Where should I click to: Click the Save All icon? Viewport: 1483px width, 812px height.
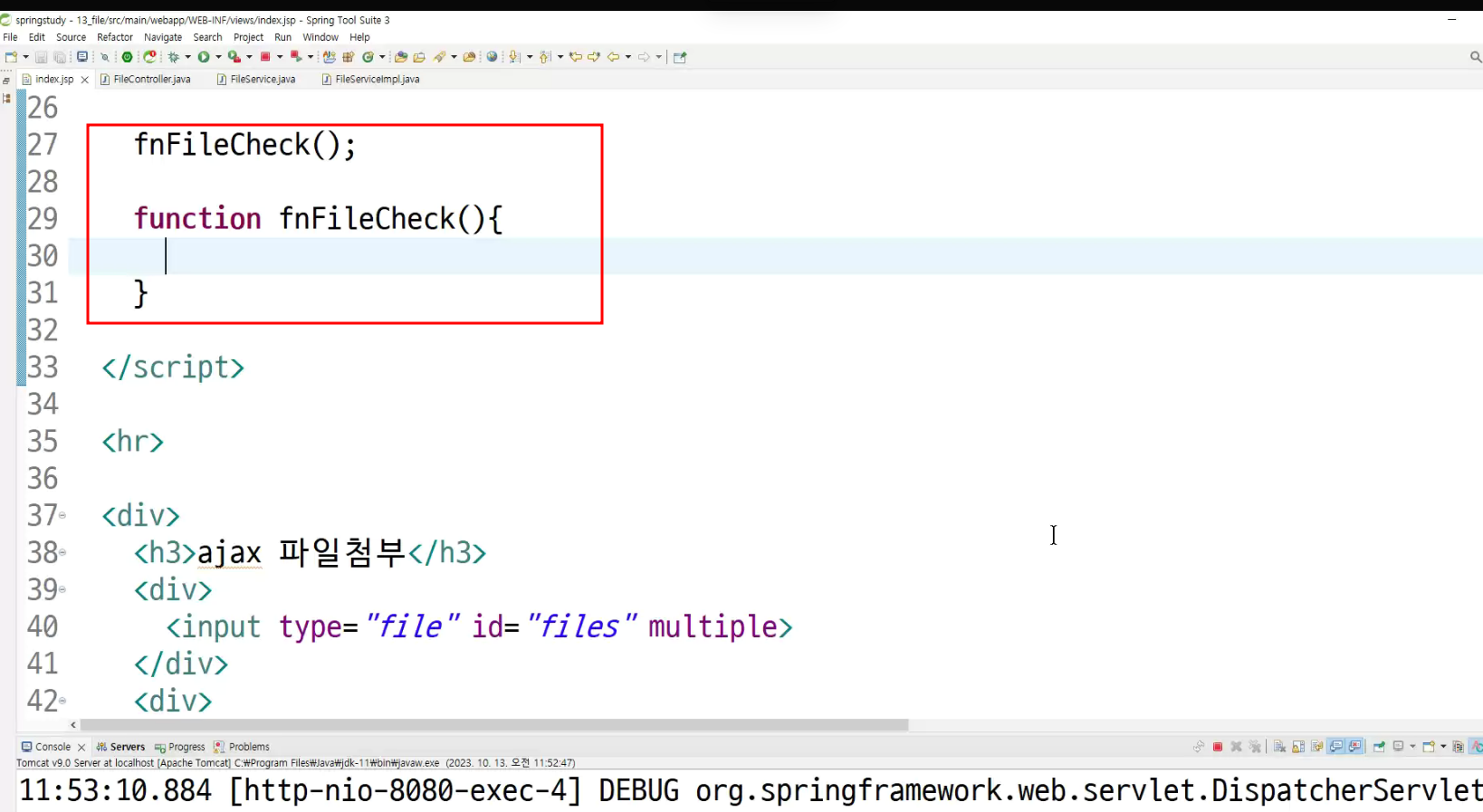click(x=60, y=57)
